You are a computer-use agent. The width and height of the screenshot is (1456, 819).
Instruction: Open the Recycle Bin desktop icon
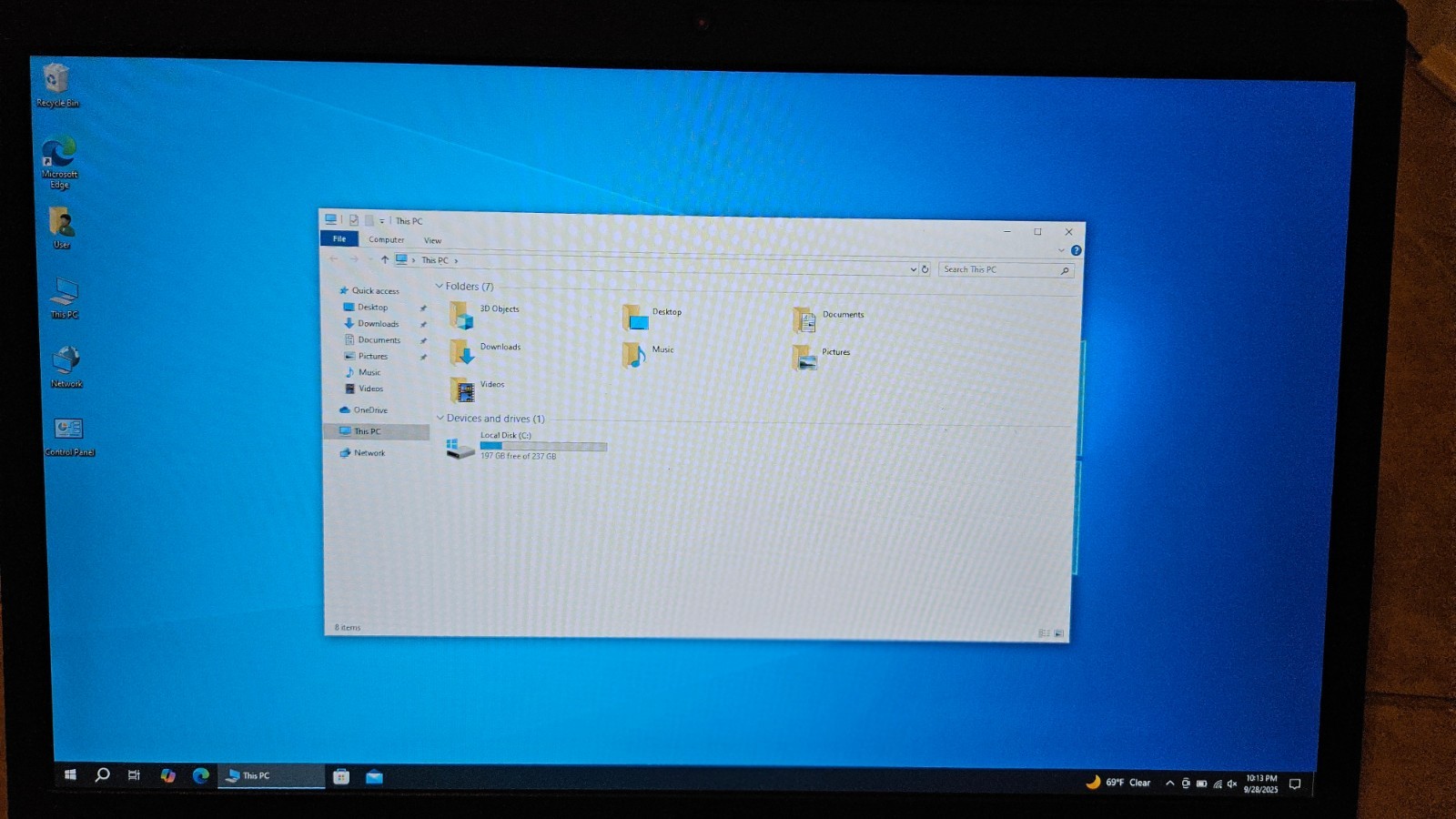tap(56, 85)
